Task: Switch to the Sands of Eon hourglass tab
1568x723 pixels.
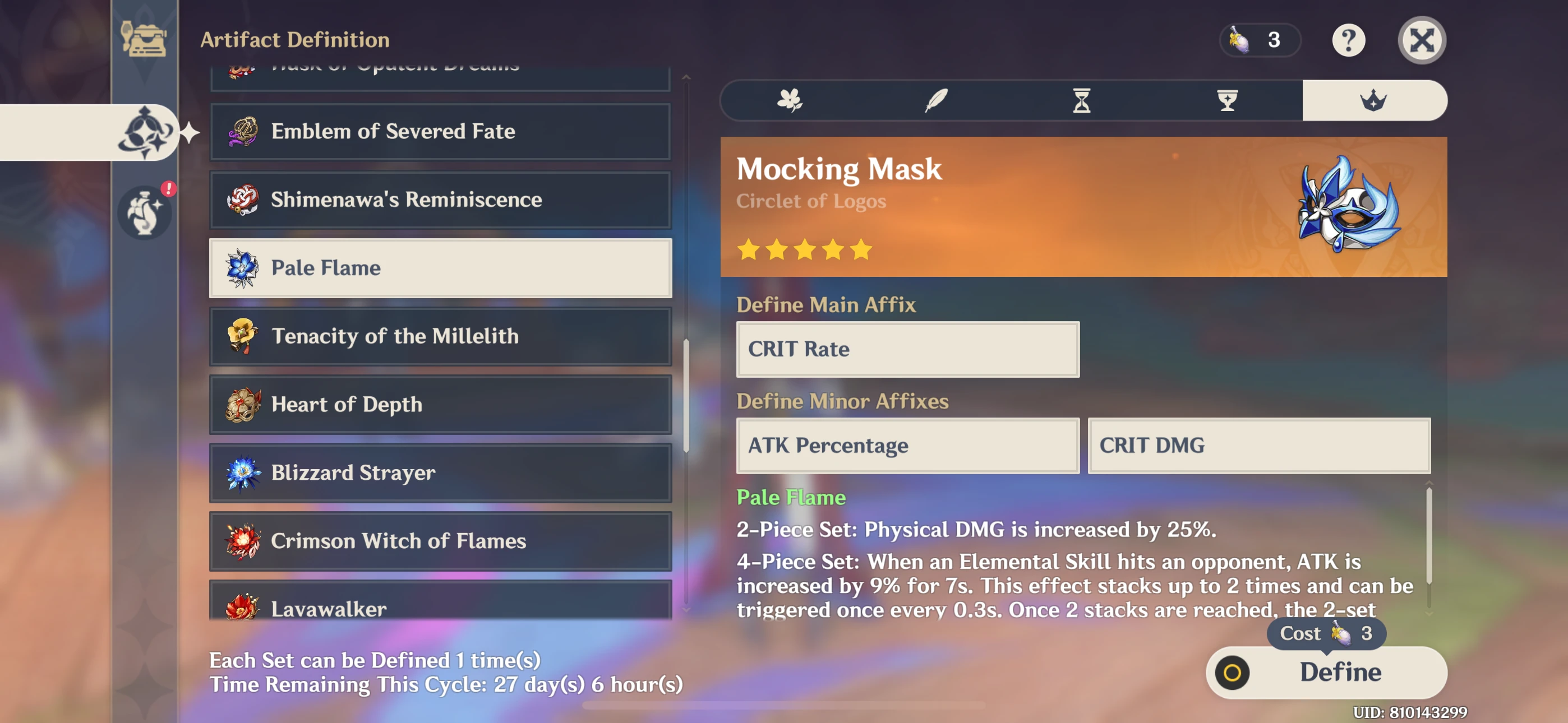Action: pos(1082,100)
